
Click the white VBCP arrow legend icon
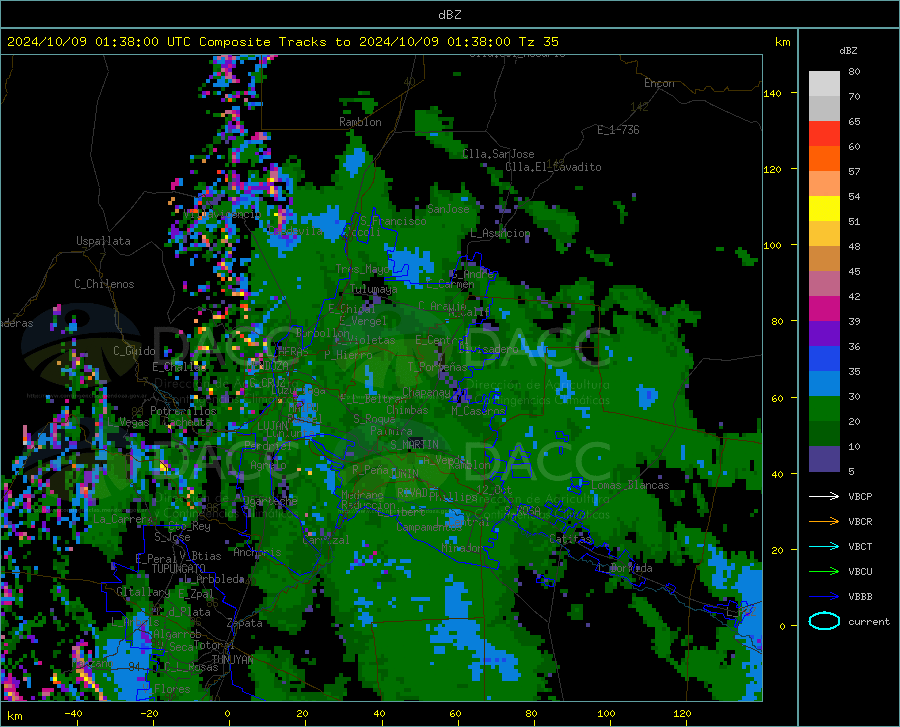[824, 496]
